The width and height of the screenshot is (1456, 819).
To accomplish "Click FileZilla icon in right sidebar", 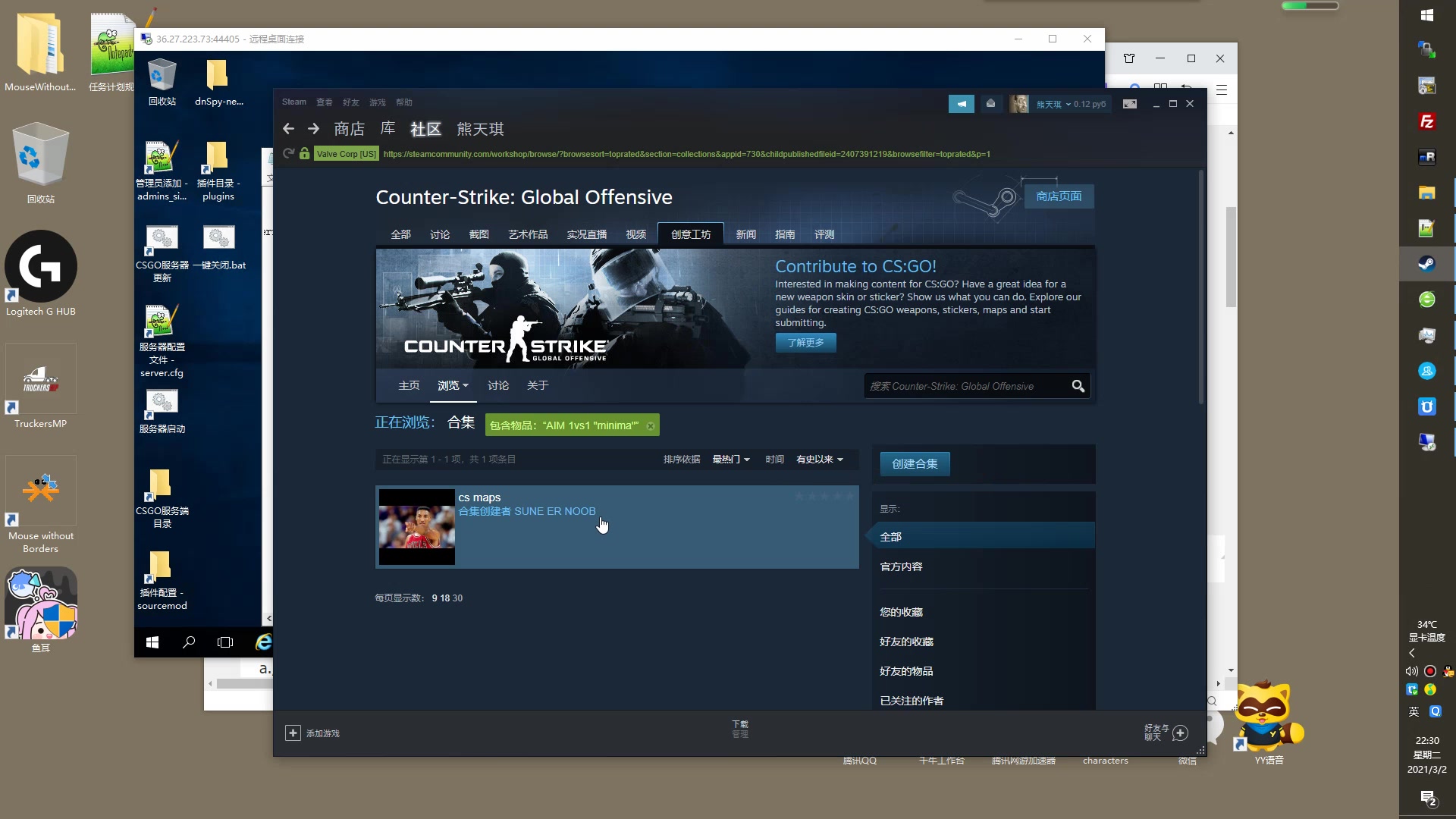I will [x=1426, y=121].
